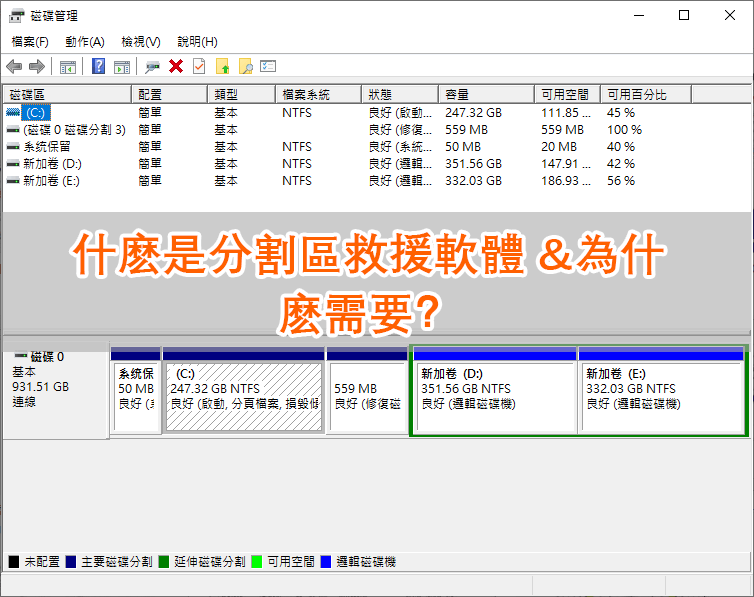Viewport: 754px width, 597px height.
Task: Sort by the 可用空間 column header
Action: (x=568, y=94)
